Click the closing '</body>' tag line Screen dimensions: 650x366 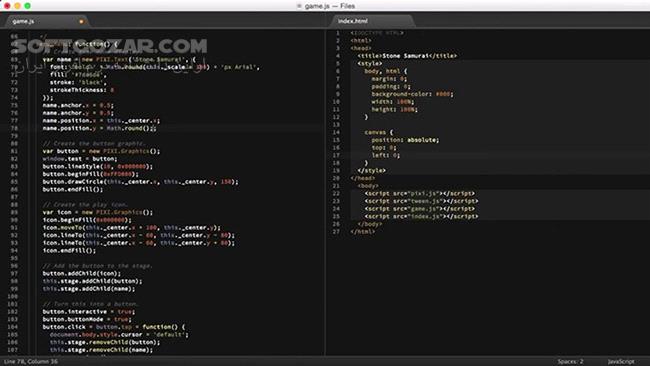(x=370, y=224)
